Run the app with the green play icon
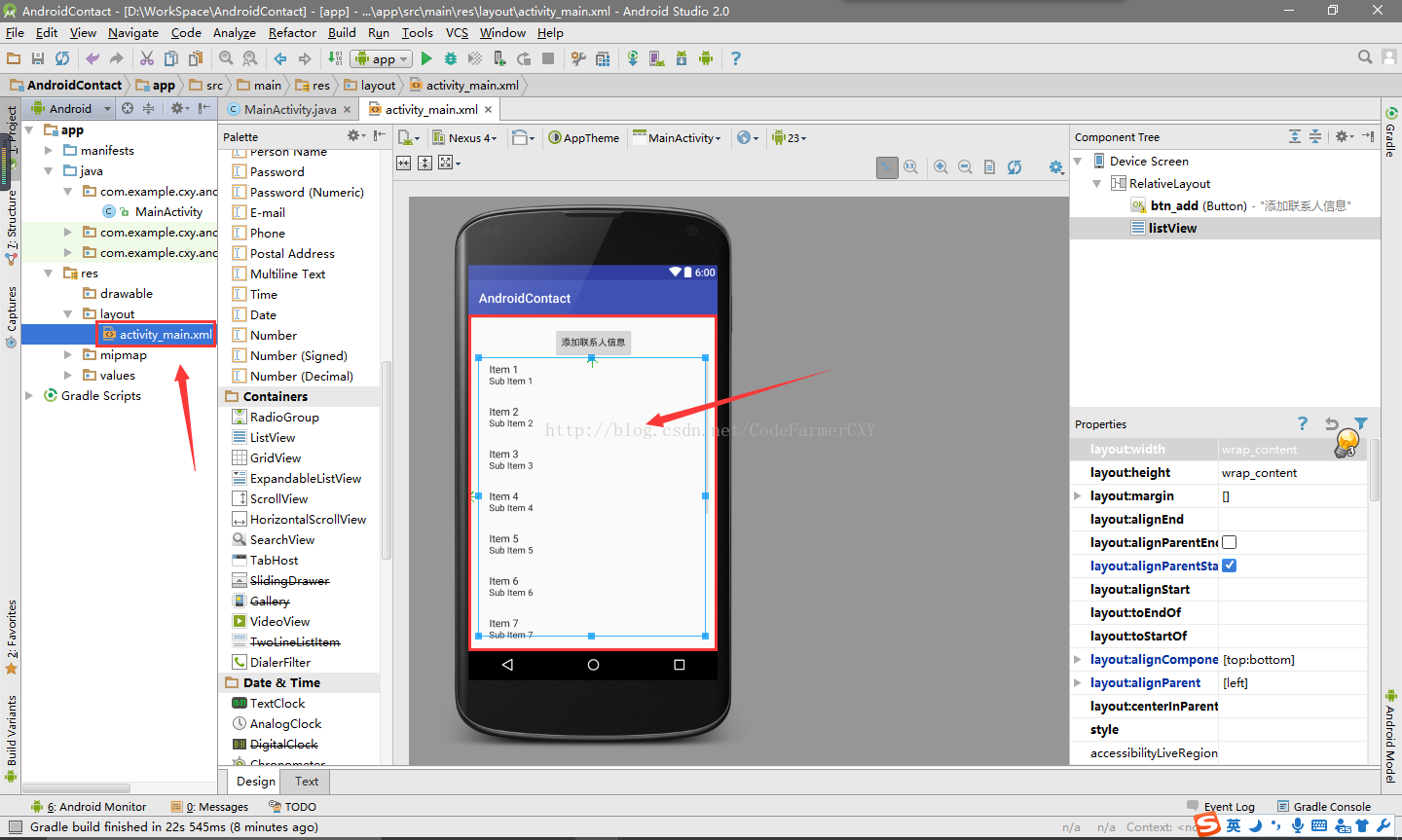 click(425, 58)
